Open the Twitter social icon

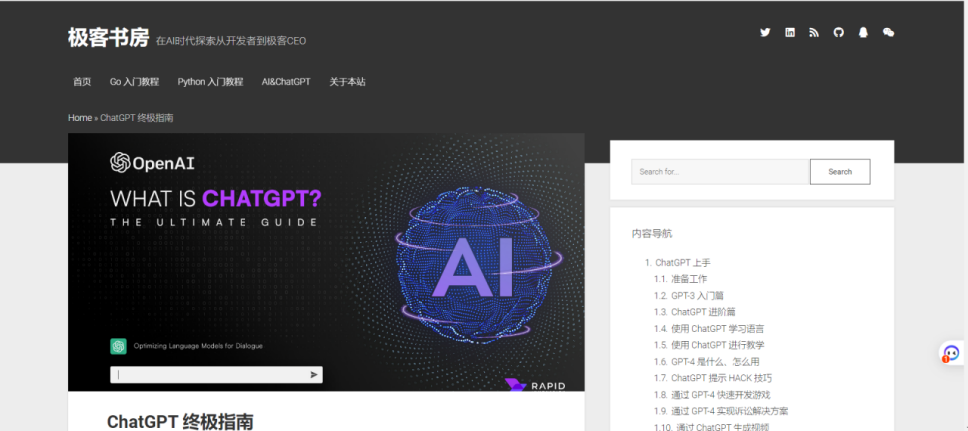pos(765,33)
